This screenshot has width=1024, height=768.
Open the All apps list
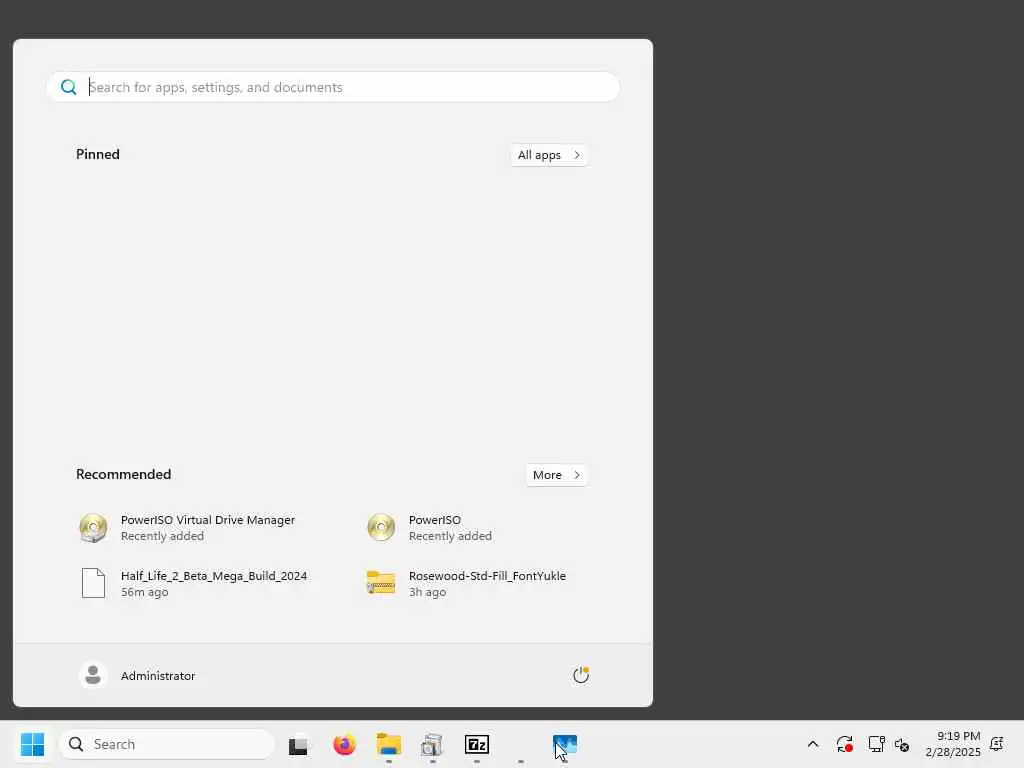pyautogui.click(x=549, y=155)
